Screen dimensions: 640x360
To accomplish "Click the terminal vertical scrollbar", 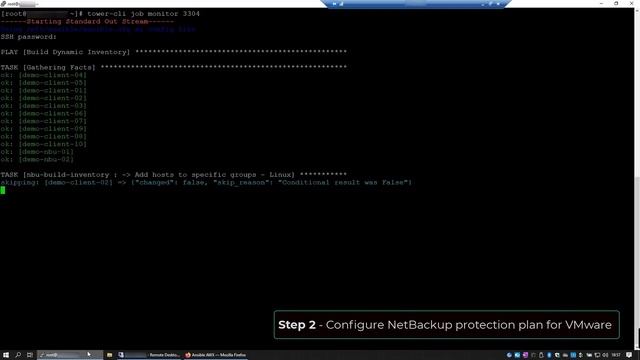I will [x=637, y=178].
